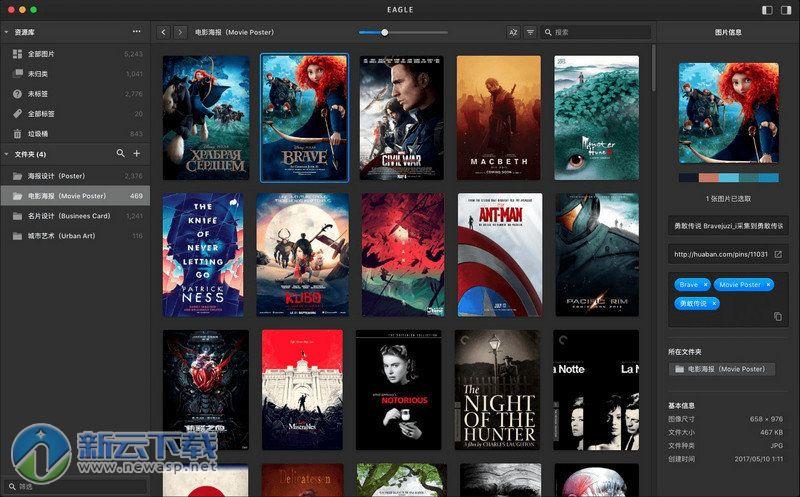Adjust the thumbnail size slider handle
This screenshot has width=800, height=497.
tap(385, 32)
